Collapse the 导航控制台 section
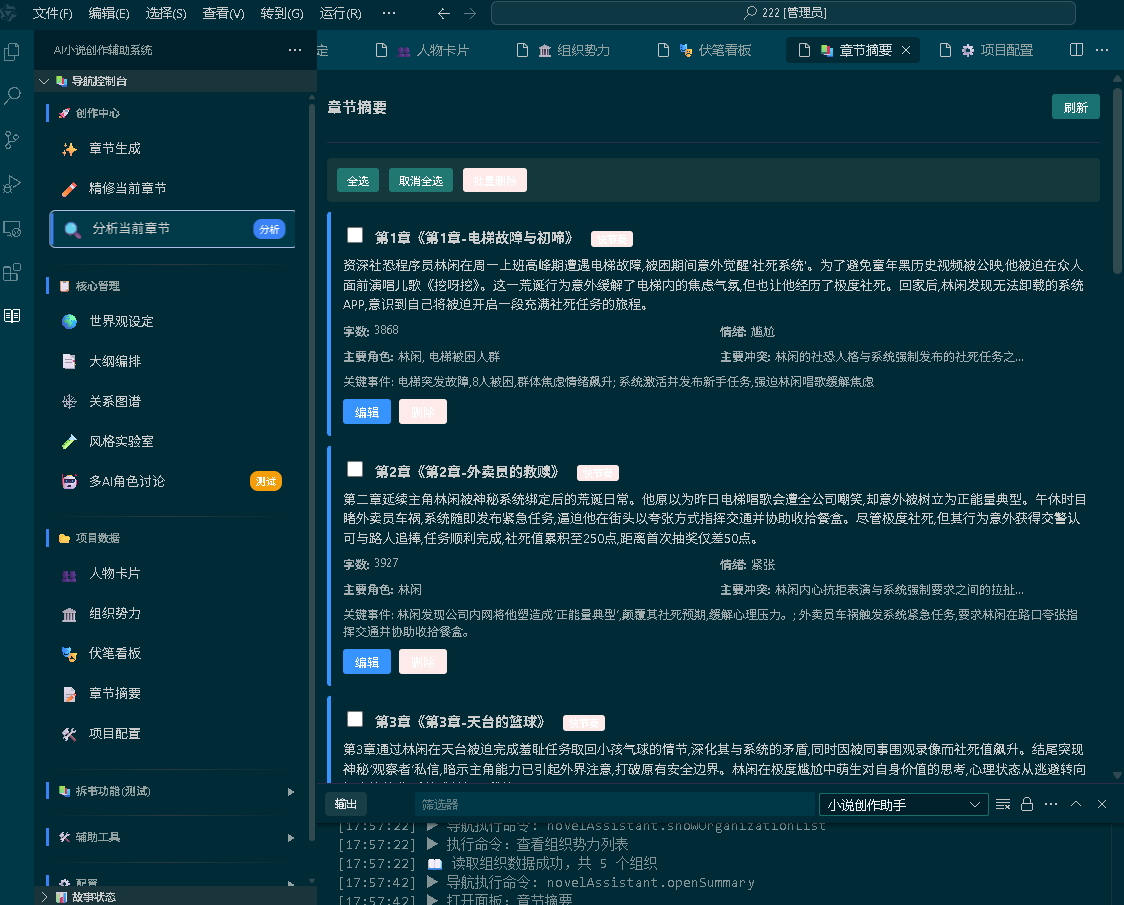Image resolution: width=1124 pixels, height=905 pixels. [44, 81]
